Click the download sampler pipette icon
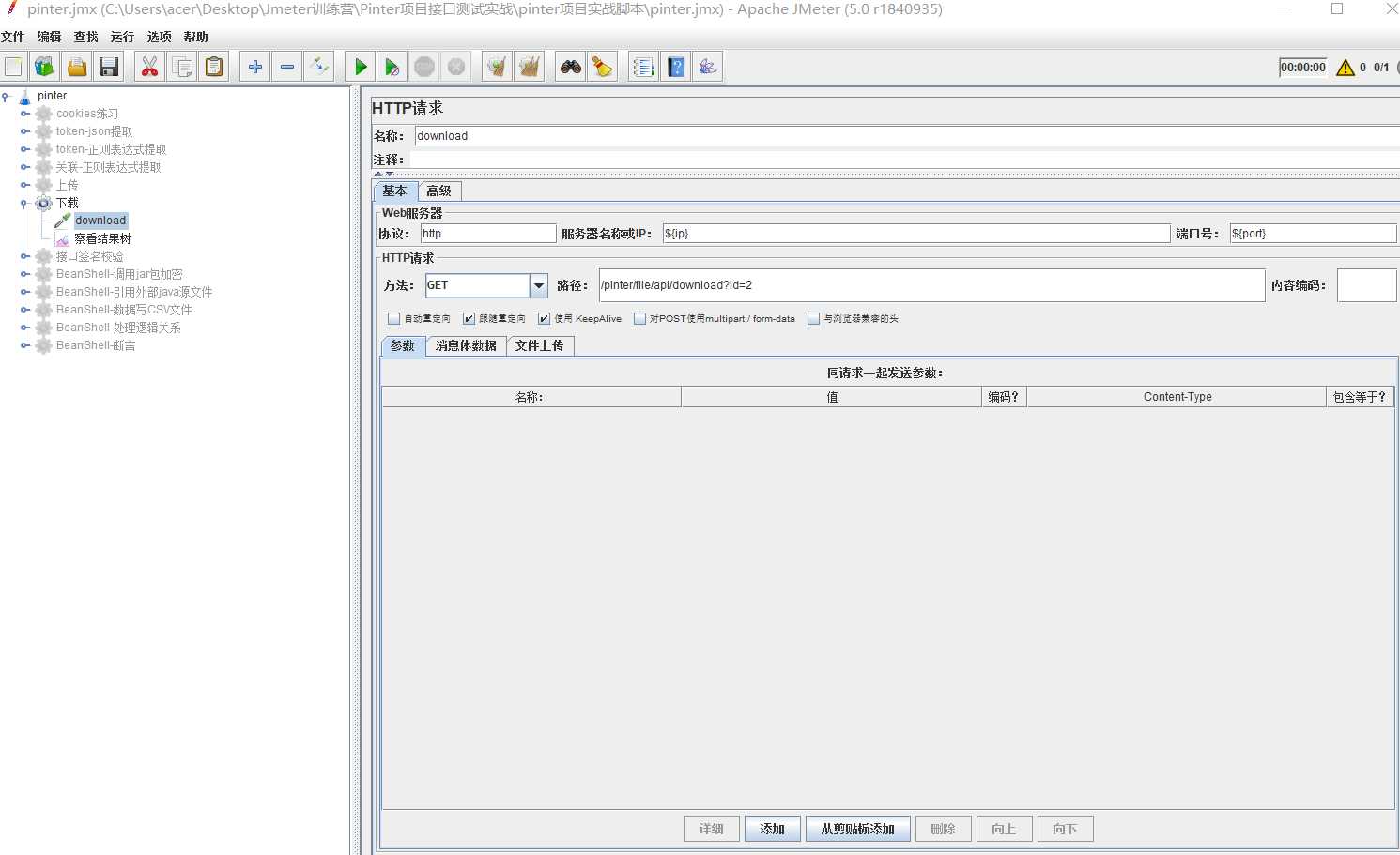This screenshot has height=855, width=1400. pos(63,221)
